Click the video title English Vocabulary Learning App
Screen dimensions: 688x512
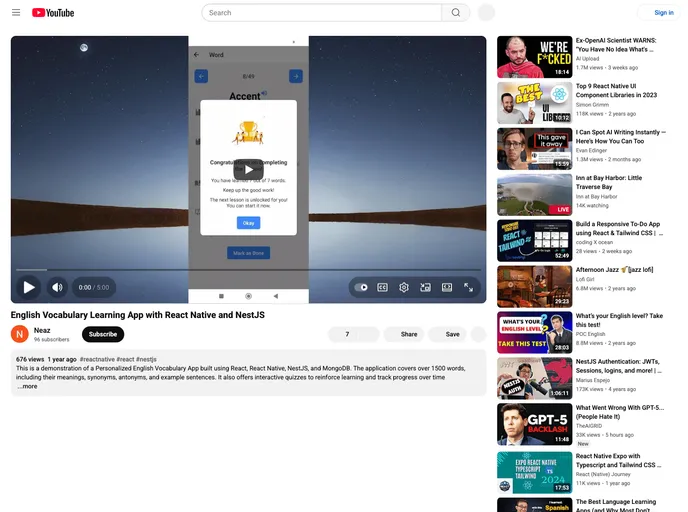pyautogui.click(x=138, y=315)
